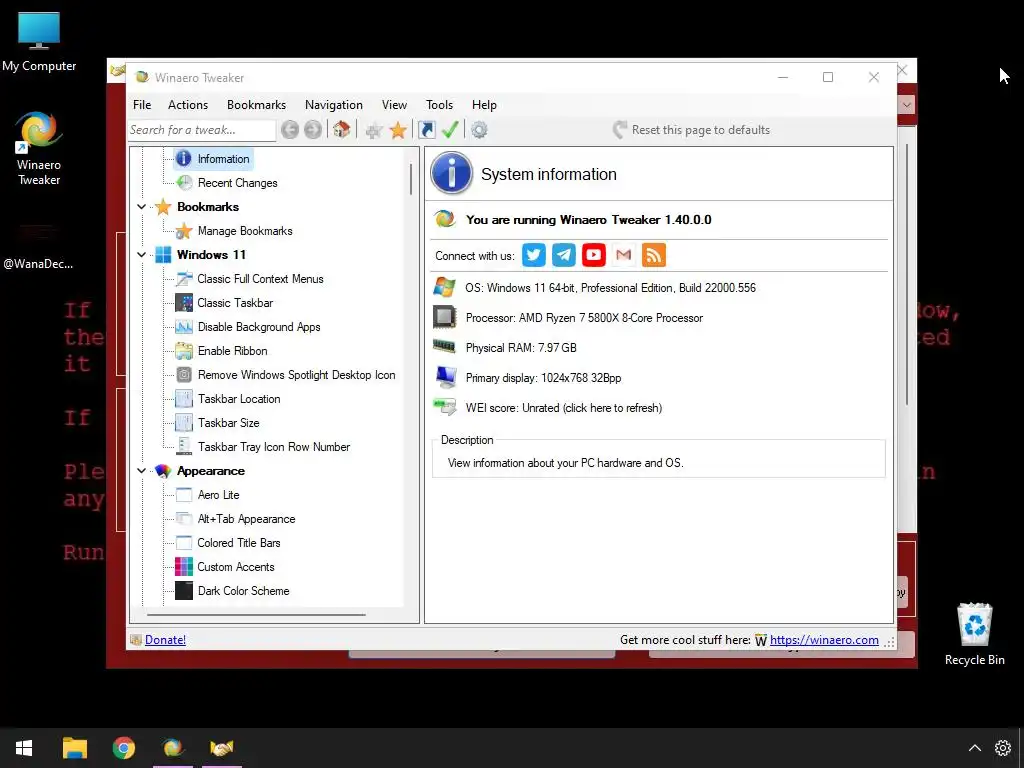Screen dimensions: 1024x768
Task: Click the tree panel vertical scrollbar
Action: tap(411, 179)
